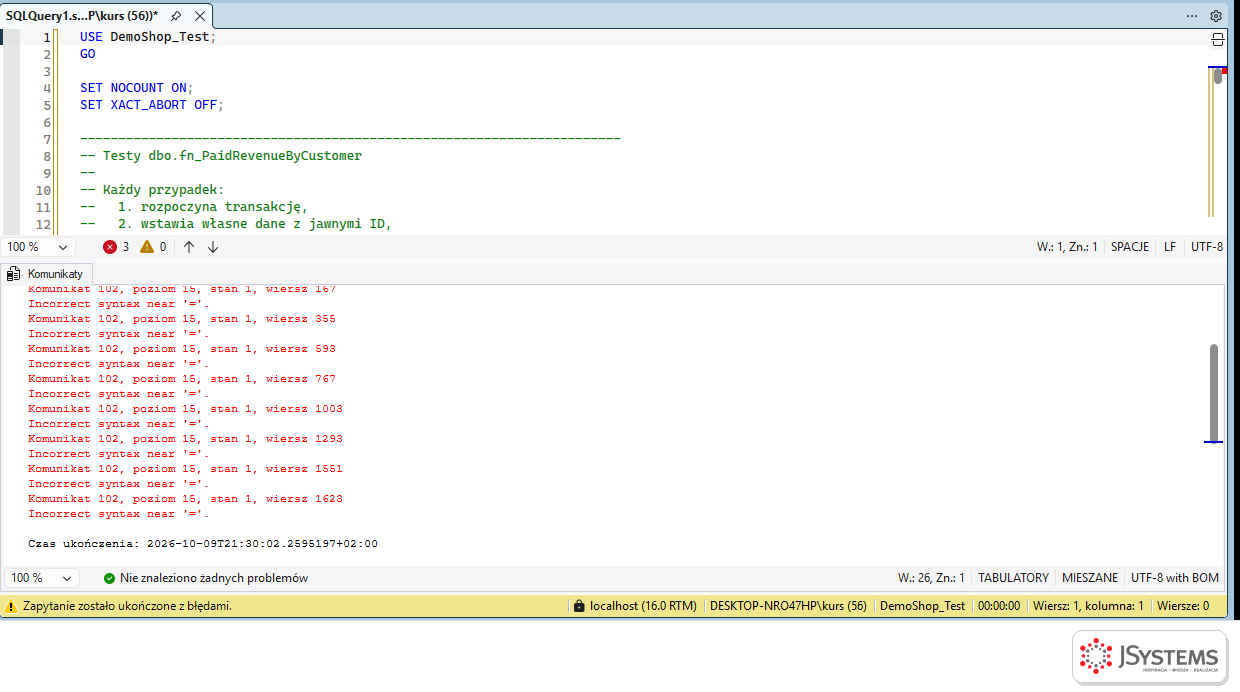The image size is (1240, 692).
Task: Click the W.: 1, Zn.: 1 position indicator
Action: (1067, 247)
